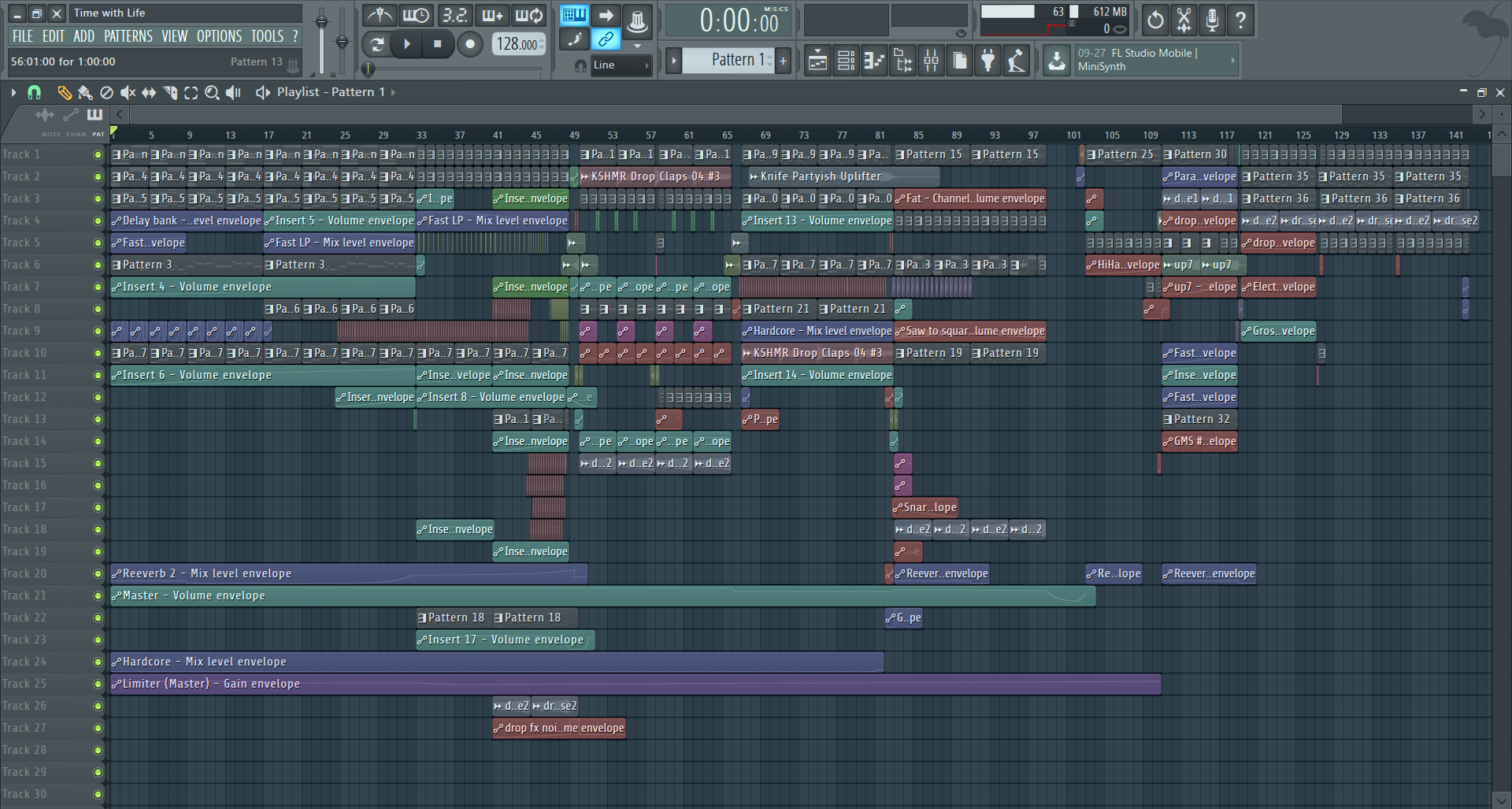Enable wait for input to start playing

coord(416,15)
